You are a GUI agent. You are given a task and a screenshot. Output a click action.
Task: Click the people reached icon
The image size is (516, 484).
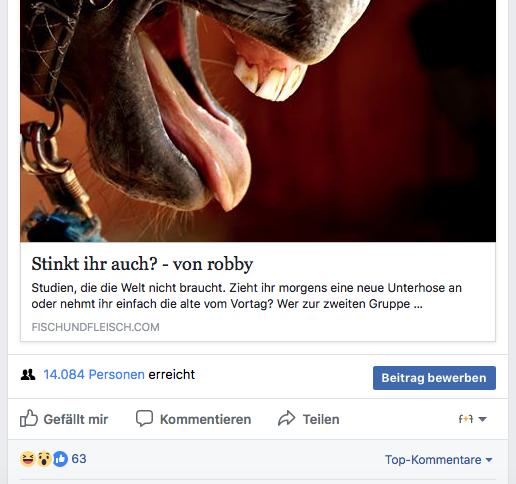(28, 375)
